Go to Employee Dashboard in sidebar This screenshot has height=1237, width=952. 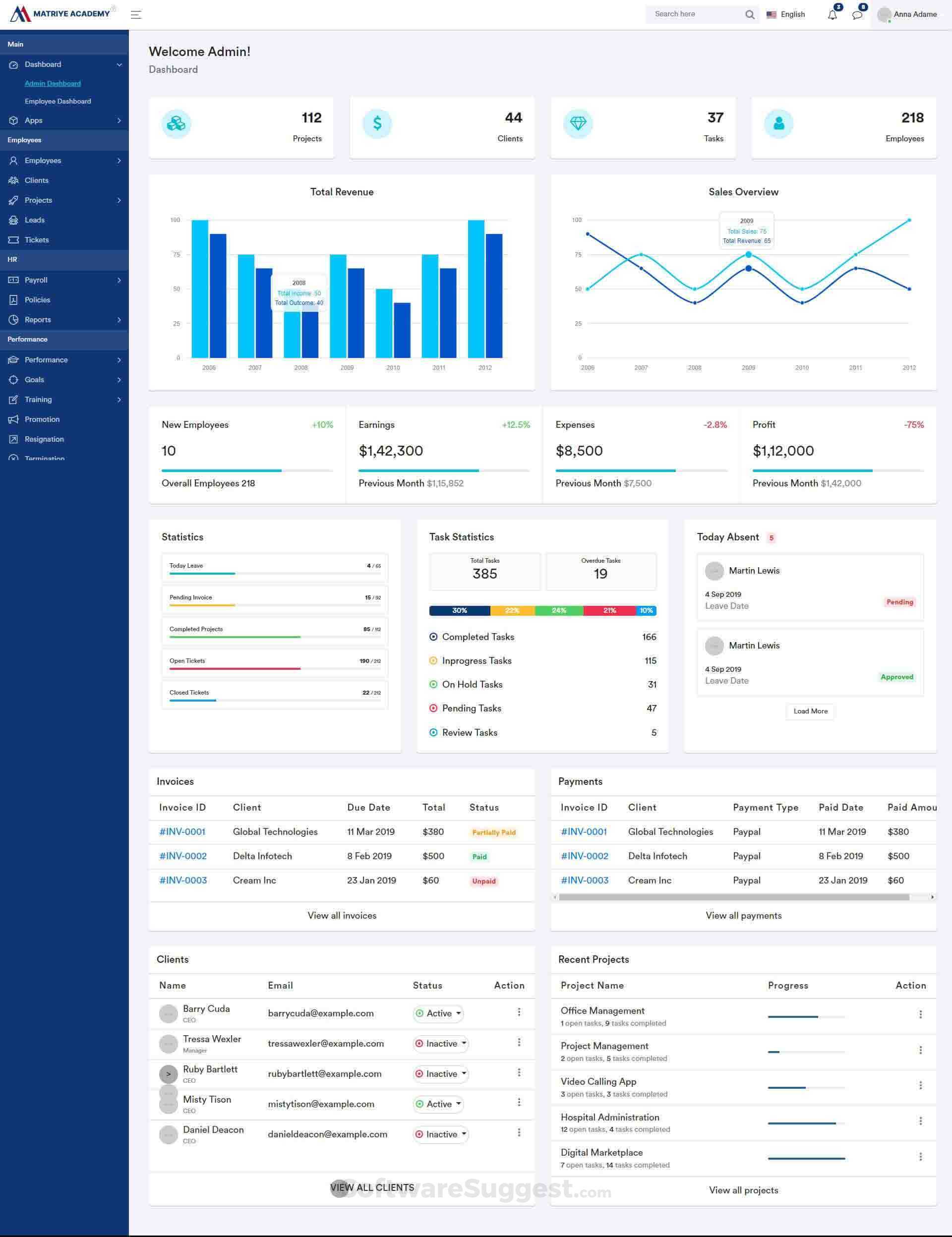58,101
